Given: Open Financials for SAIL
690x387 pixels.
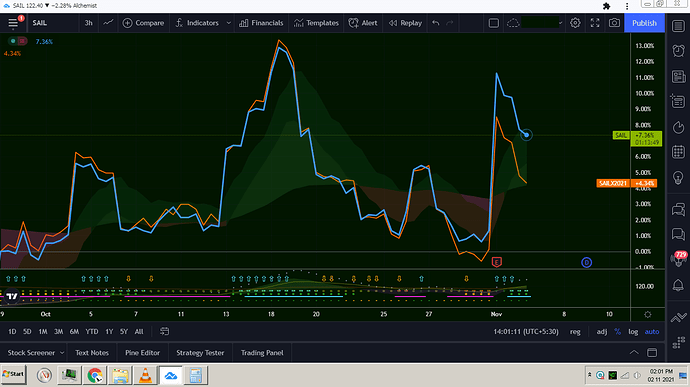Looking at the screenshot, I should point(261,23).
